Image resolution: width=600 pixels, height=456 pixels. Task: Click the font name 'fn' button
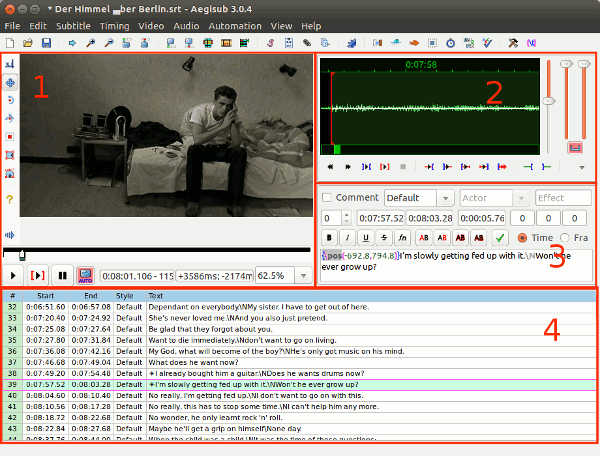tap(401, 238)
